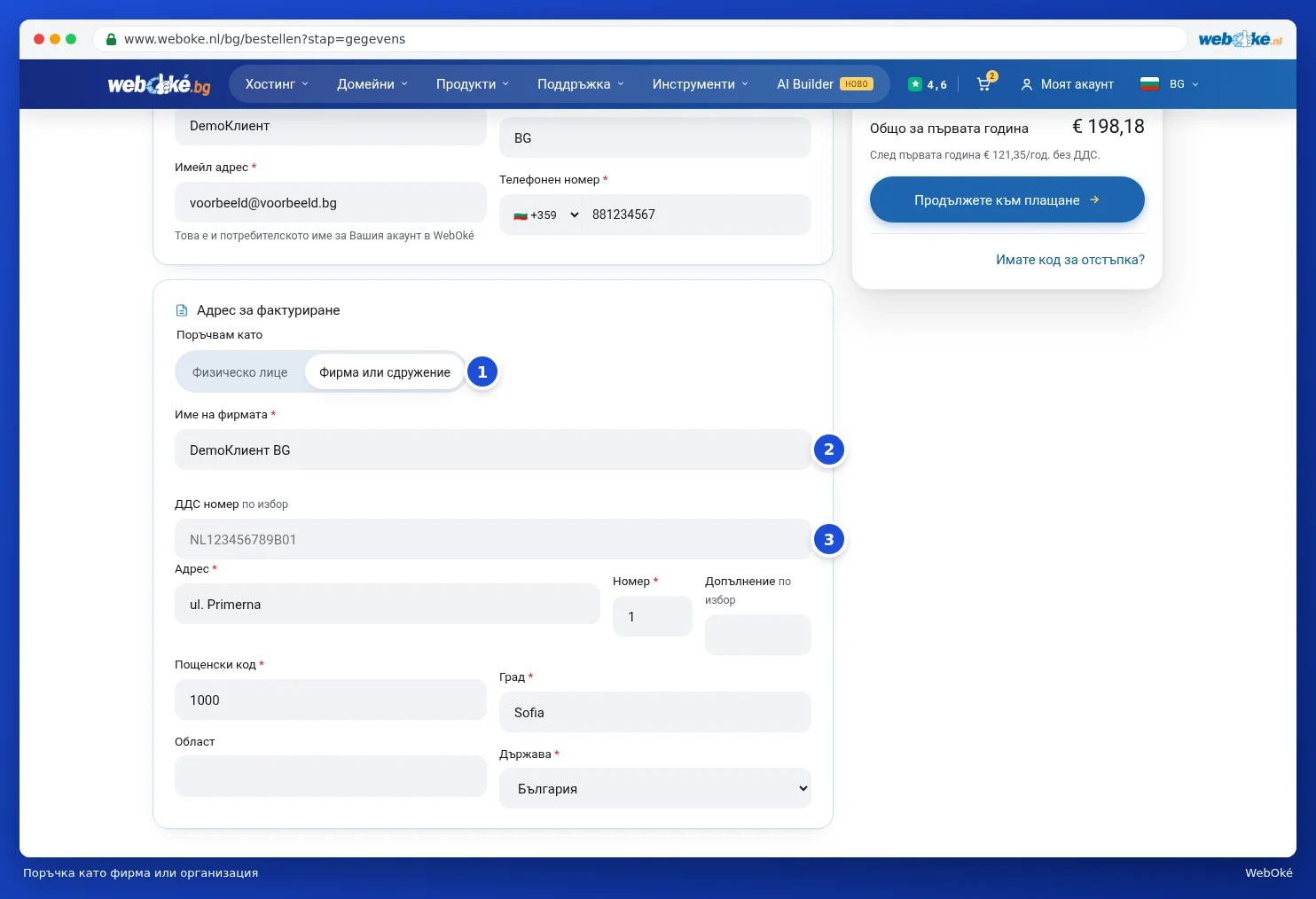Open the shopping cart icon

pos(984,84)
